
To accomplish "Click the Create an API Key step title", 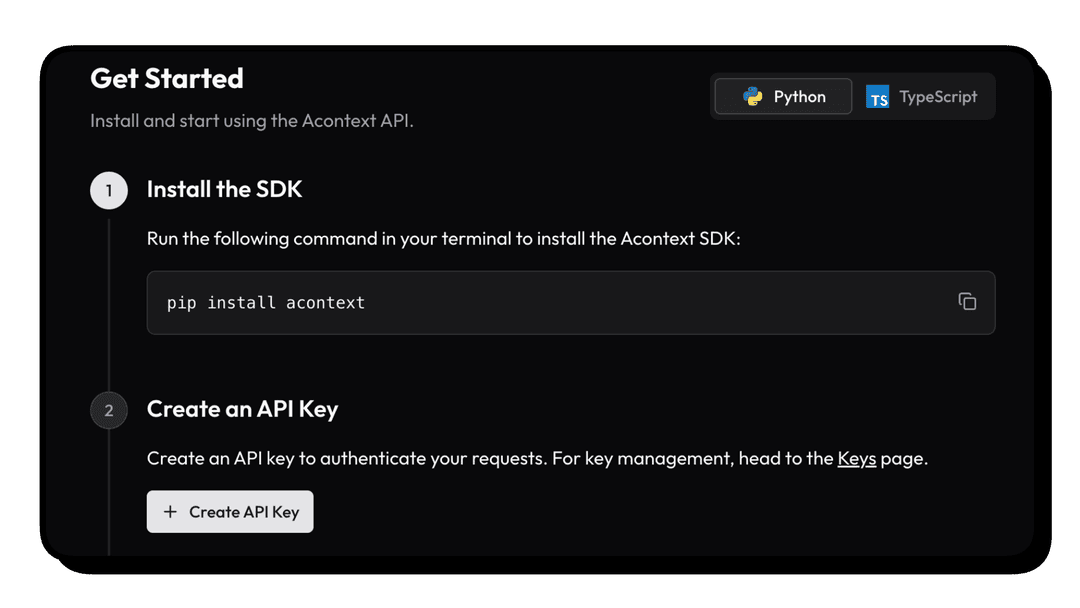I will pyautogui.click(x=242, y=409).
